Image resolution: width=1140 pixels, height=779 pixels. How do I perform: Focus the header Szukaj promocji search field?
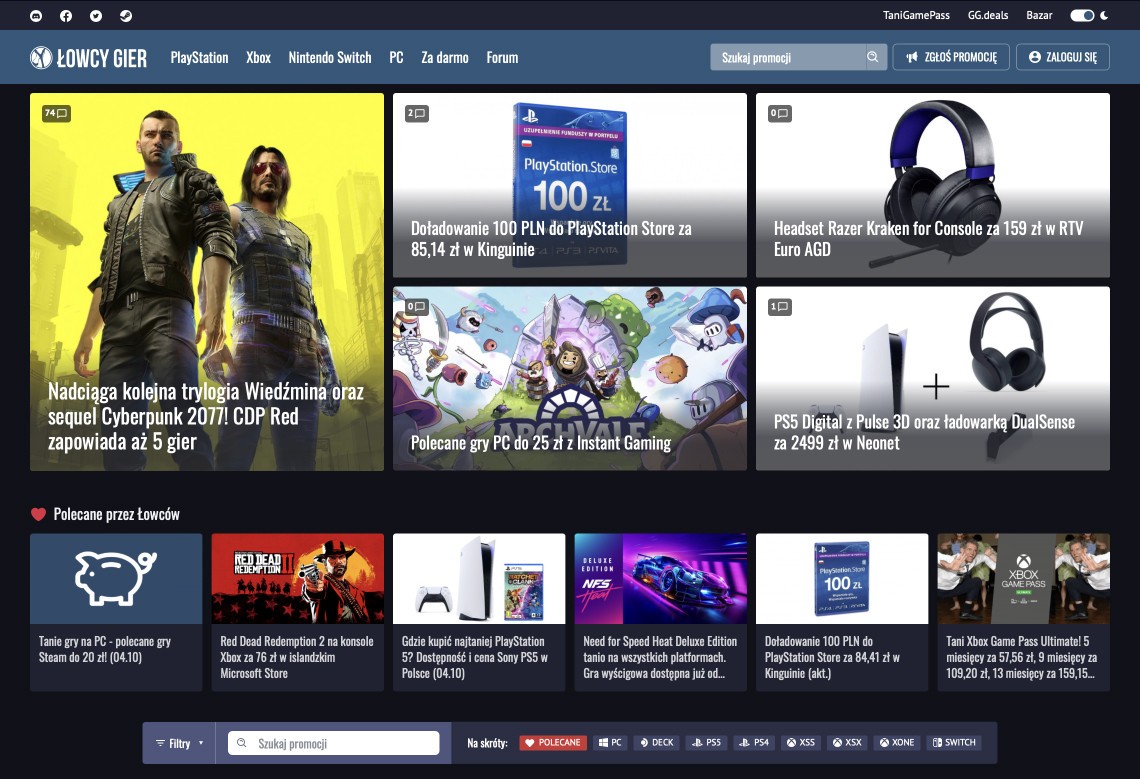pos(787,57)
